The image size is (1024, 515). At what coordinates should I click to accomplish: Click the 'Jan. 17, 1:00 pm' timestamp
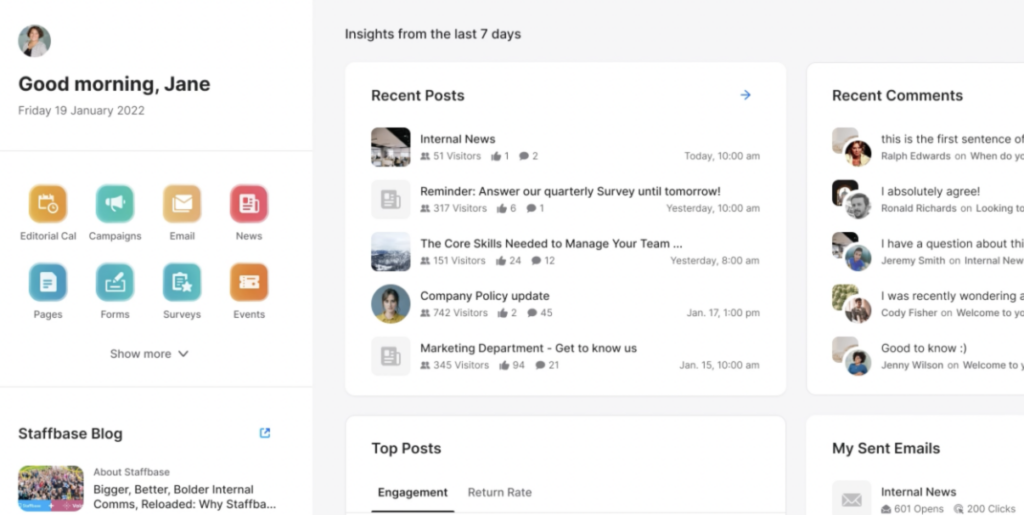[723, 313]
